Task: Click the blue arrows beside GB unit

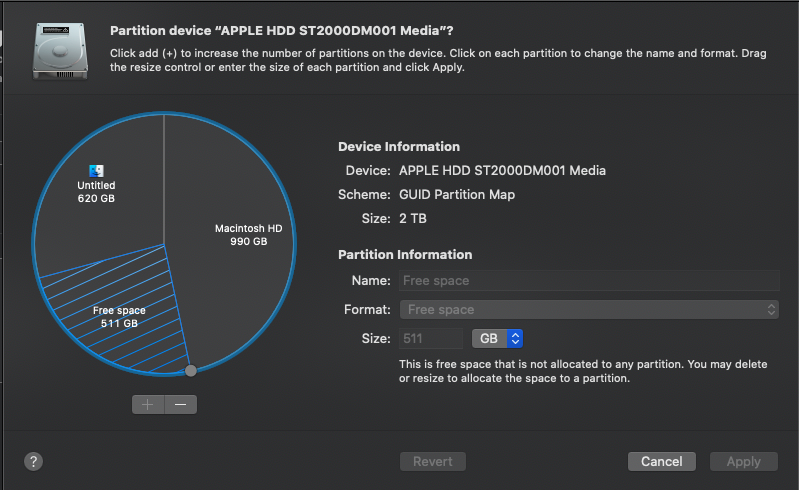Action: pyautogui.click(x=515, y=338)
